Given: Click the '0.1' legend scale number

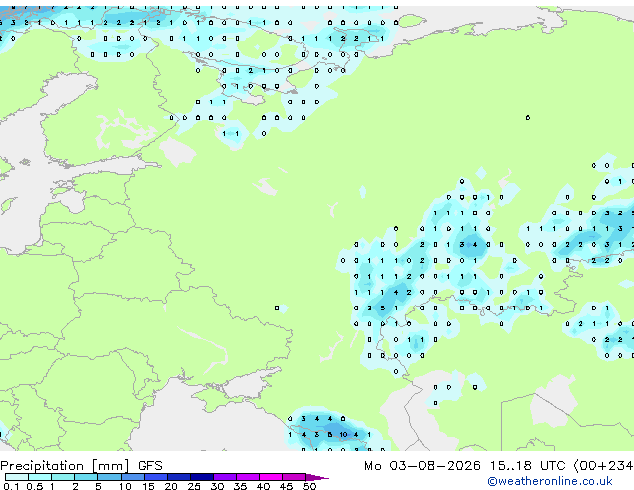Looking at the screenshot, I should (x=11, y=486).
